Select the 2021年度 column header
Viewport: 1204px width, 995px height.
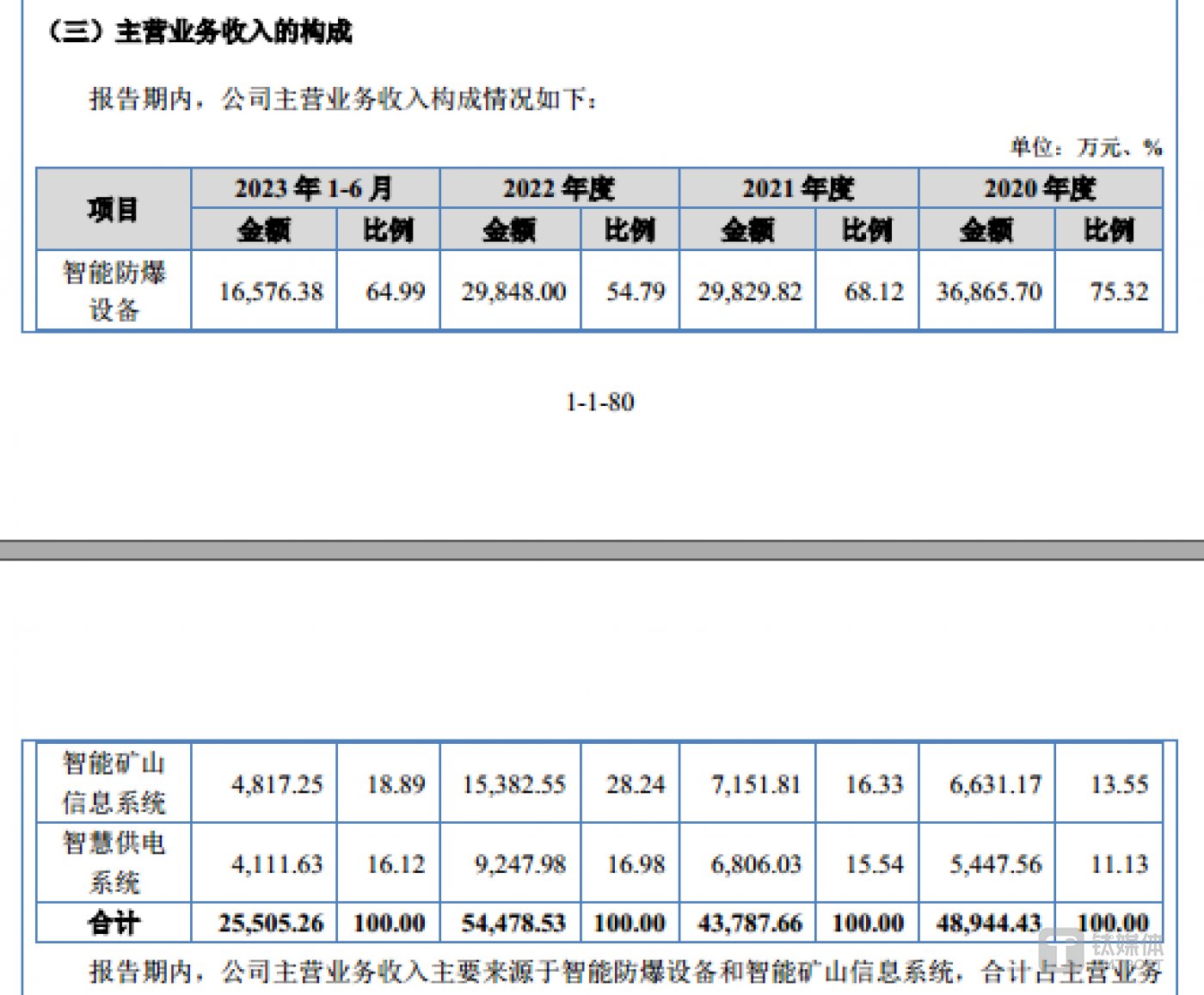(799, 188)
